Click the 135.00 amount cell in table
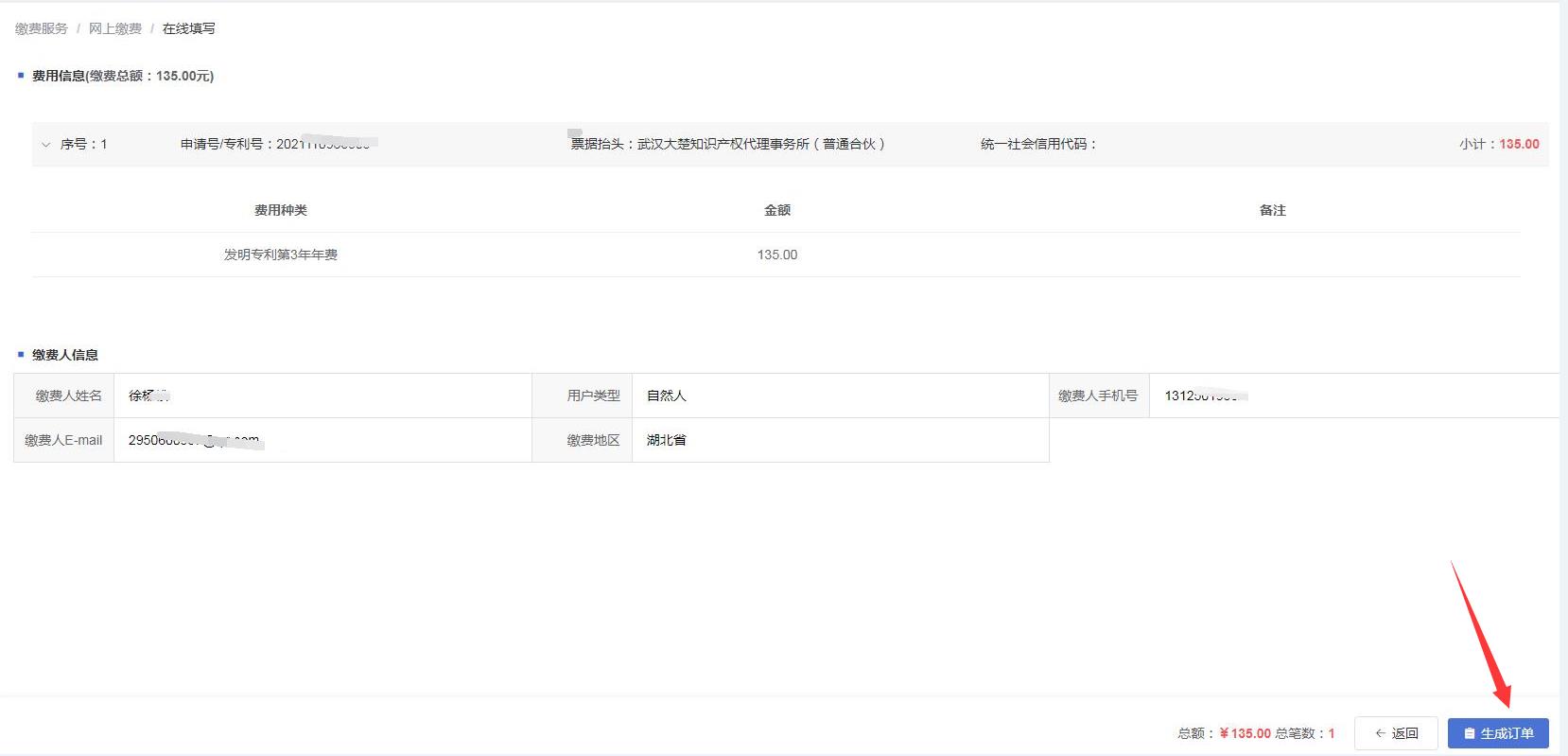 [x=777, y=255]
